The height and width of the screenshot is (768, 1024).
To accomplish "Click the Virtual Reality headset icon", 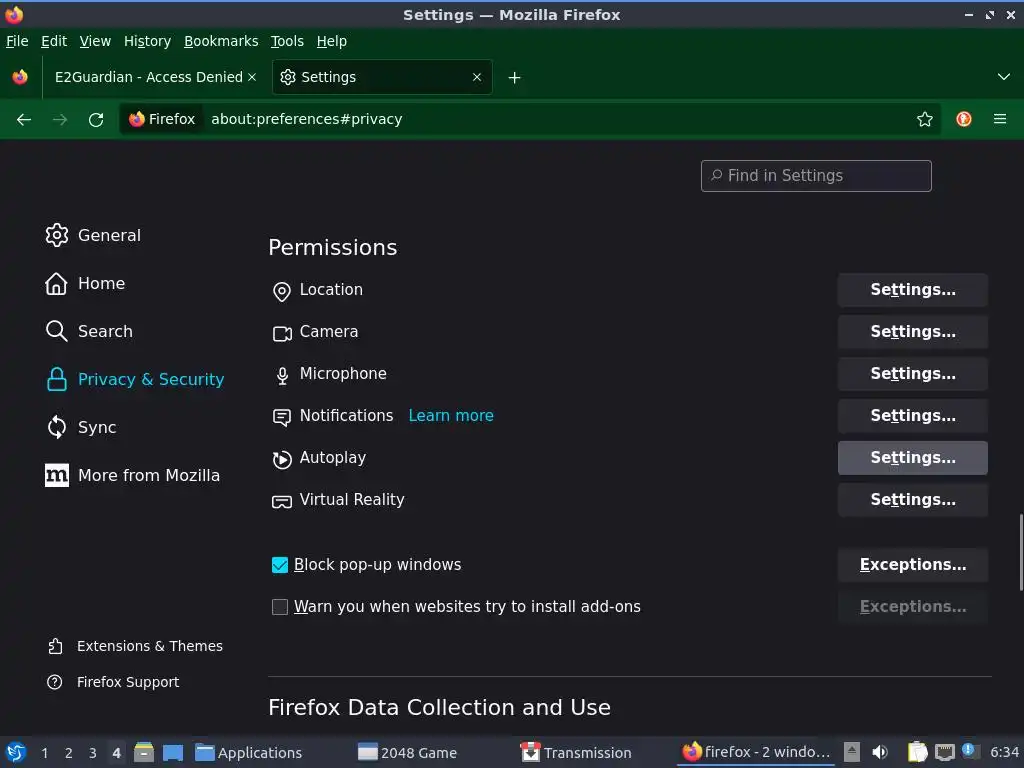I will click(x=281, y=502).
